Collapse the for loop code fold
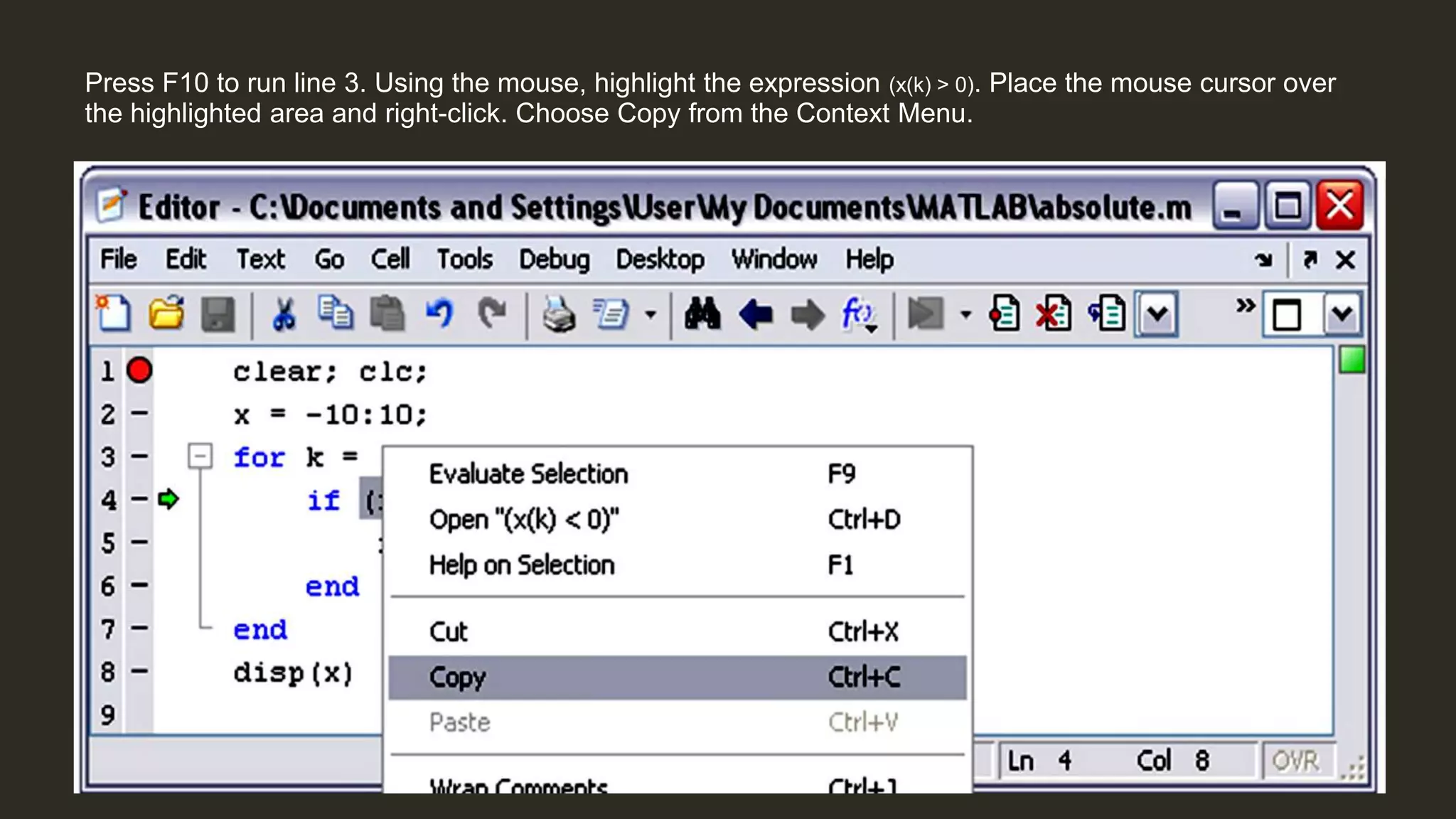This screenshot has width=1456, height=819. coord(200,456)
